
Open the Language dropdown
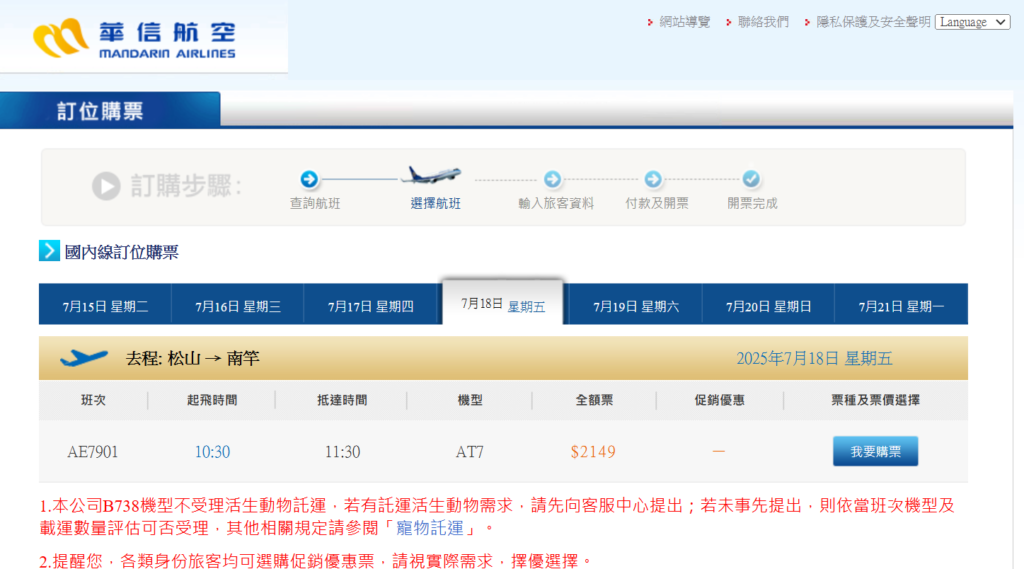tap(972, 22)
